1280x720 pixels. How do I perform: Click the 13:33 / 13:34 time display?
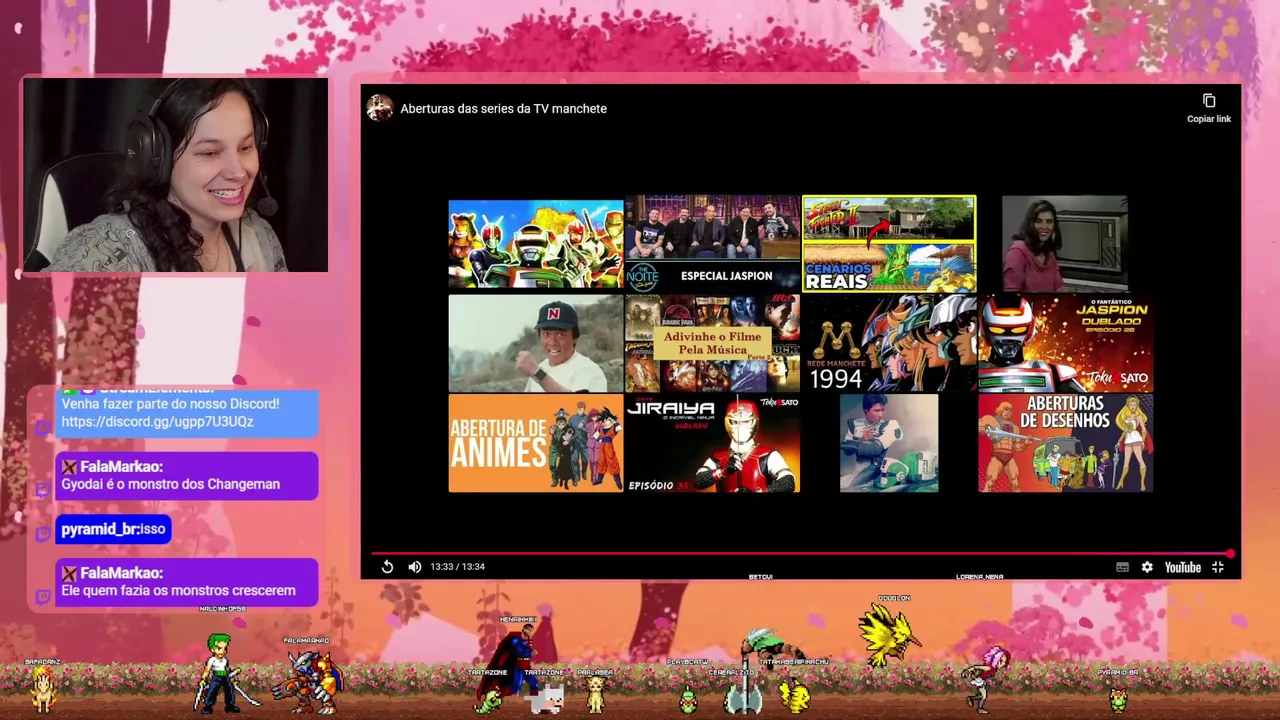457,567
